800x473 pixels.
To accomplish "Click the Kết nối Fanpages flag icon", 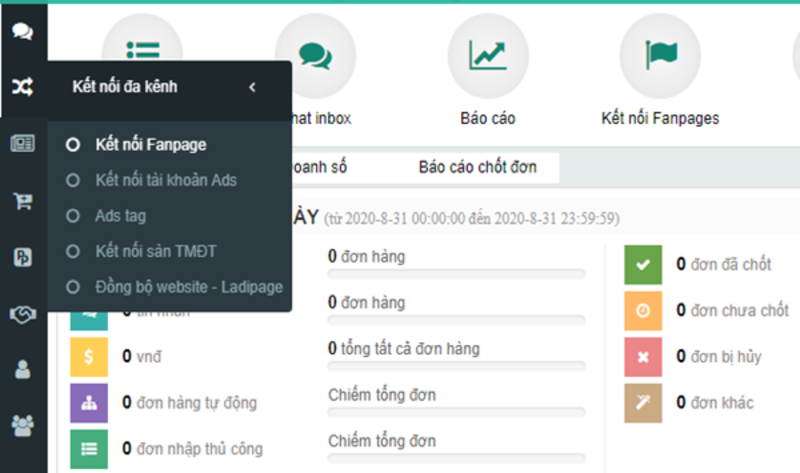I will [660, 55].
